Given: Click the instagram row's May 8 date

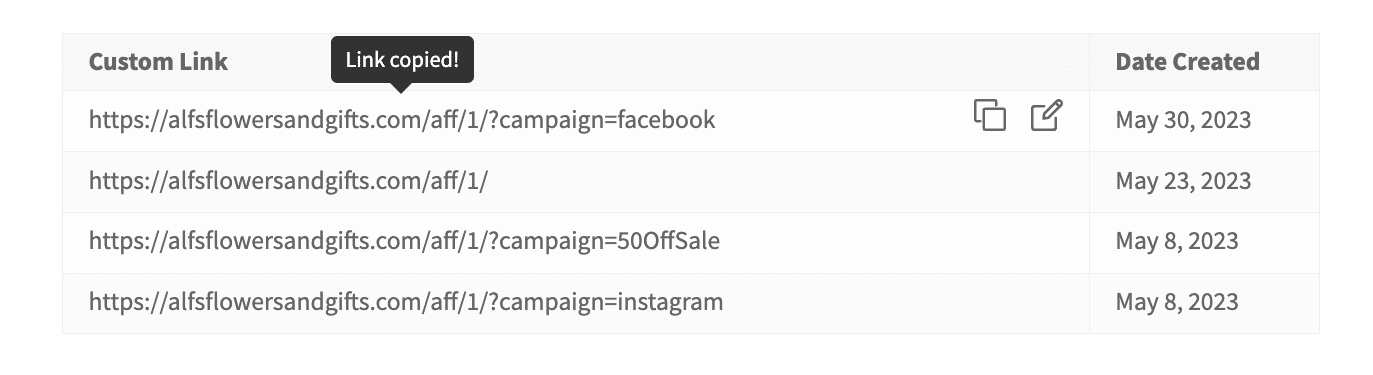Looking at the screenshot, I should [1177, 302].
